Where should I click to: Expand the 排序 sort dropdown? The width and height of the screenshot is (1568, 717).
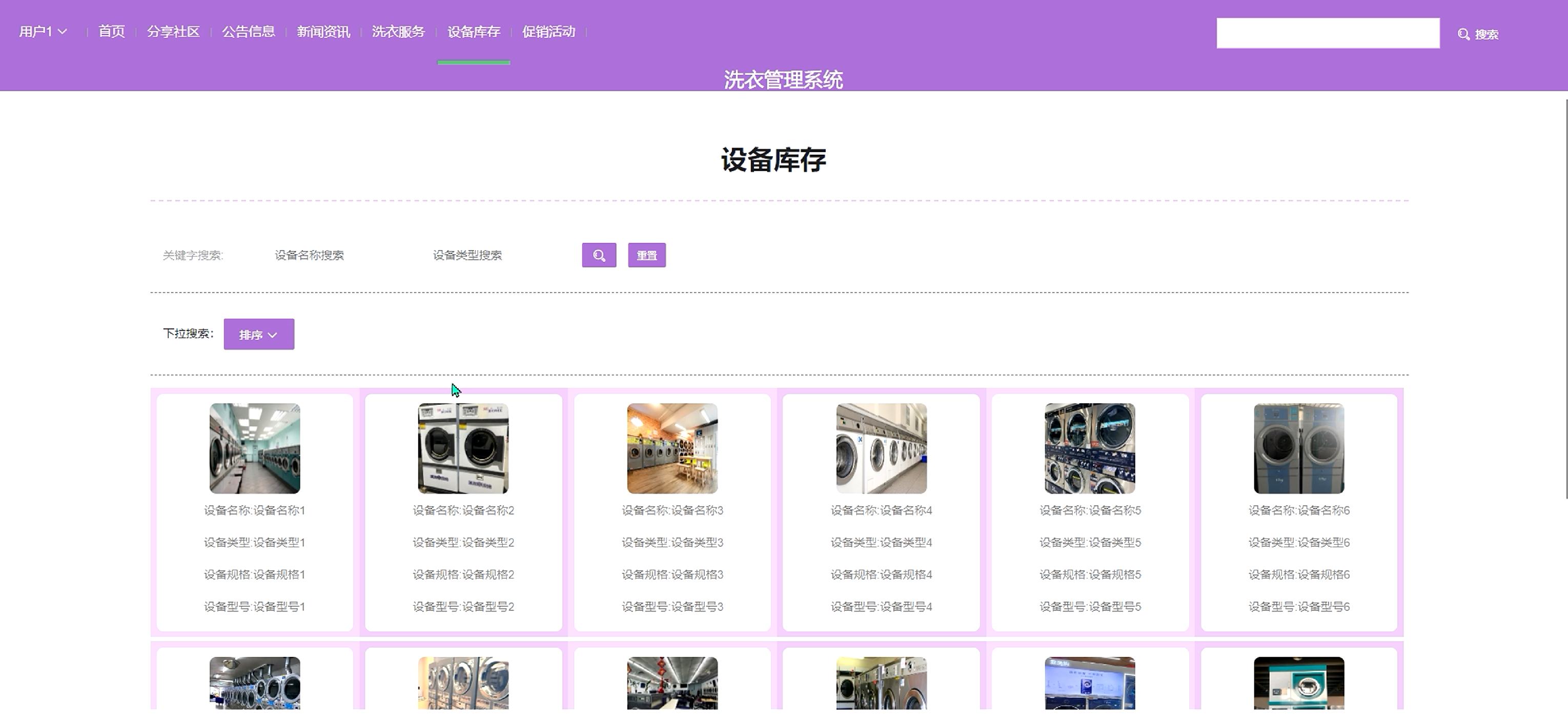tap(259, 334)
